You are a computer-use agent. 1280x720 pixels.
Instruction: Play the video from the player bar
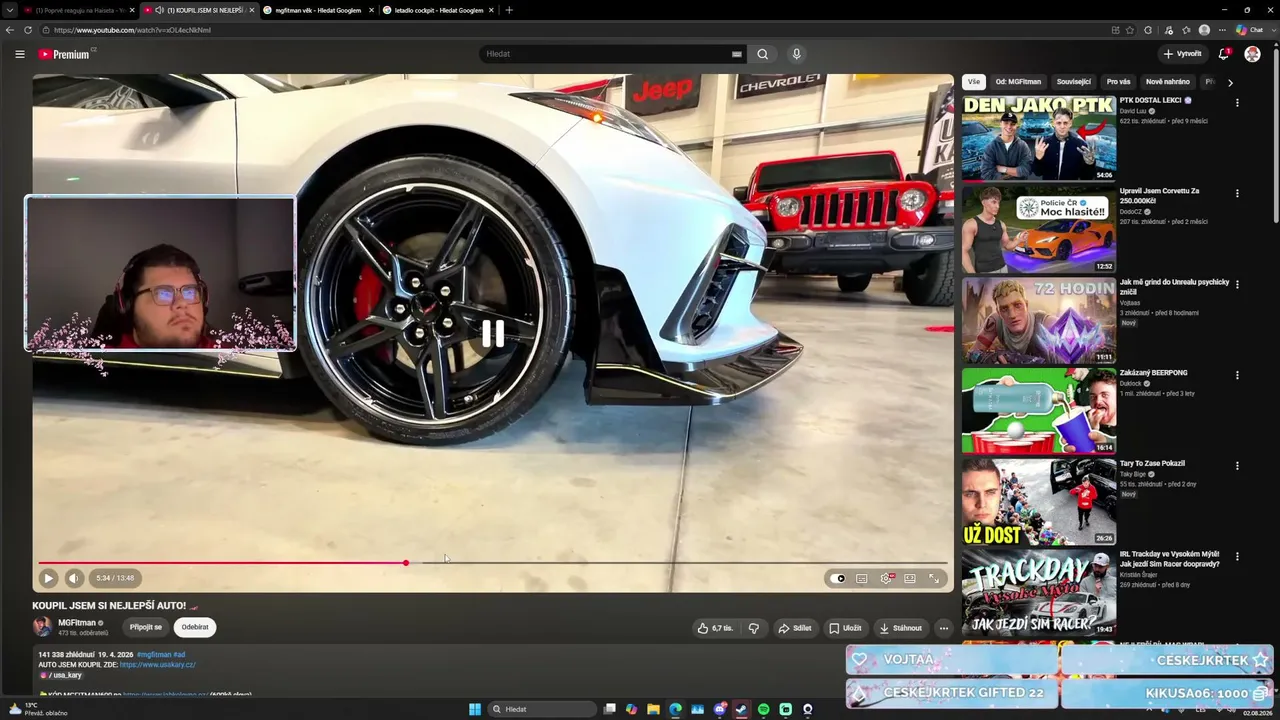(48, 578)
